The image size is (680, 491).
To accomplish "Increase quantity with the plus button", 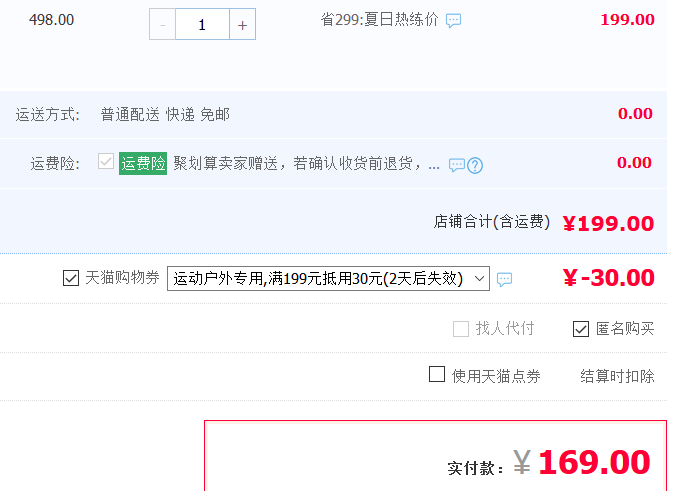I will [x=242, y=25].
